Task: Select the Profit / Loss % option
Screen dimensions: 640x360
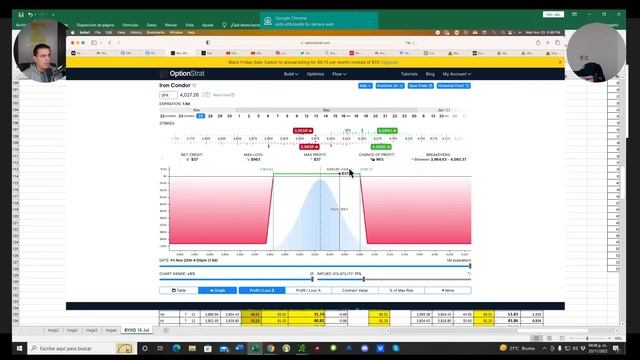Action: coord(308,290)
